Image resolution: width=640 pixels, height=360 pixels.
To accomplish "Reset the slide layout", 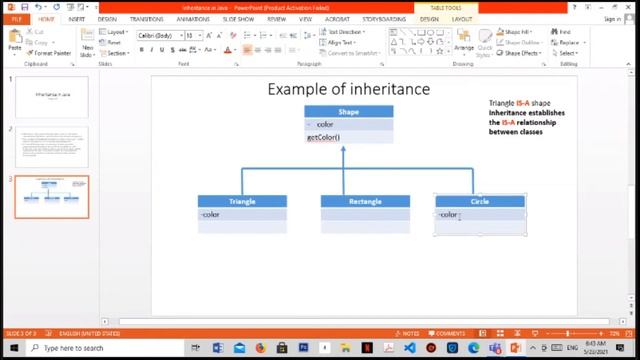I will pyautogui.click(x=110, y=42).
